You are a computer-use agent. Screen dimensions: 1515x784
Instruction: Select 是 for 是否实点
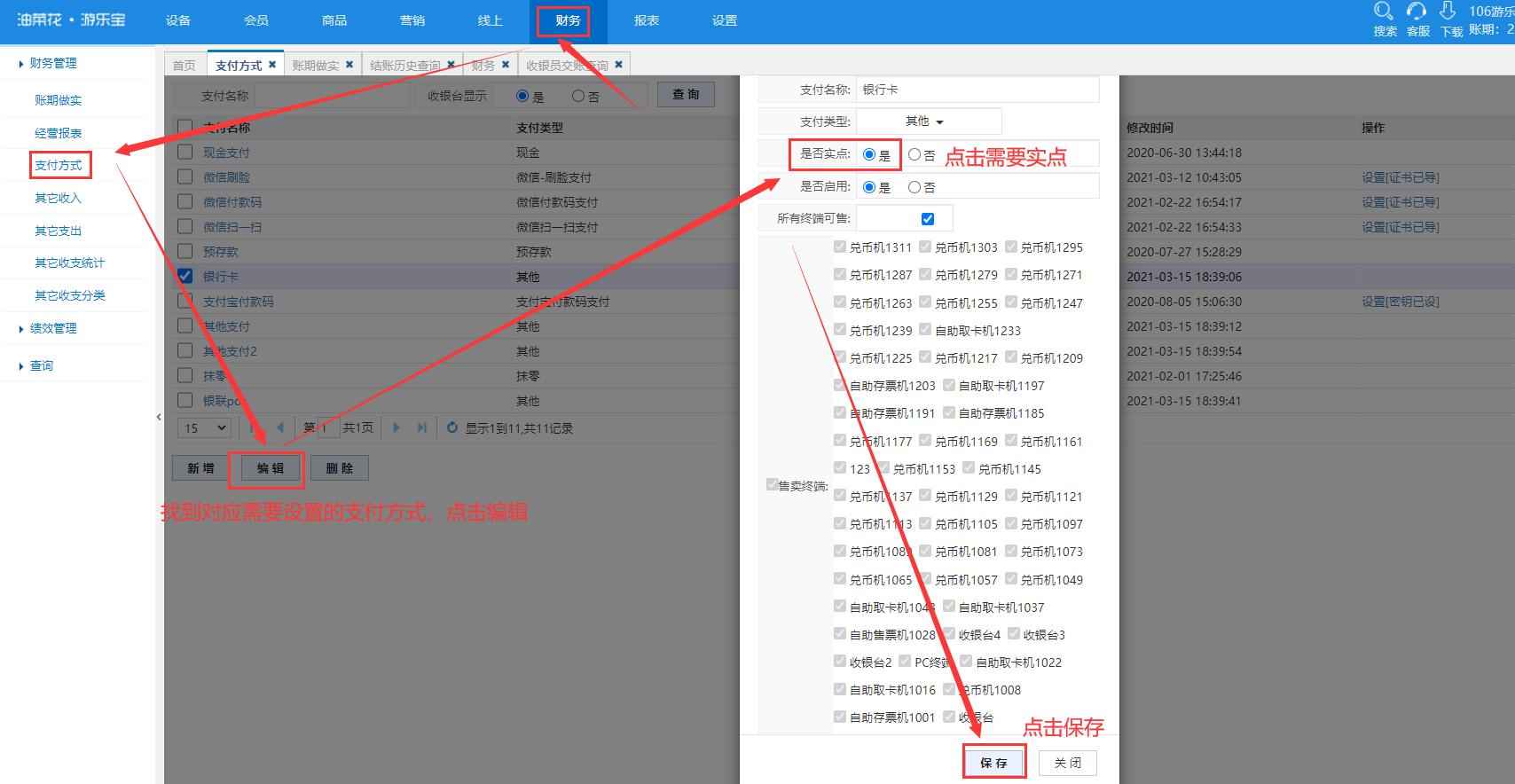[x=869, y=154]
